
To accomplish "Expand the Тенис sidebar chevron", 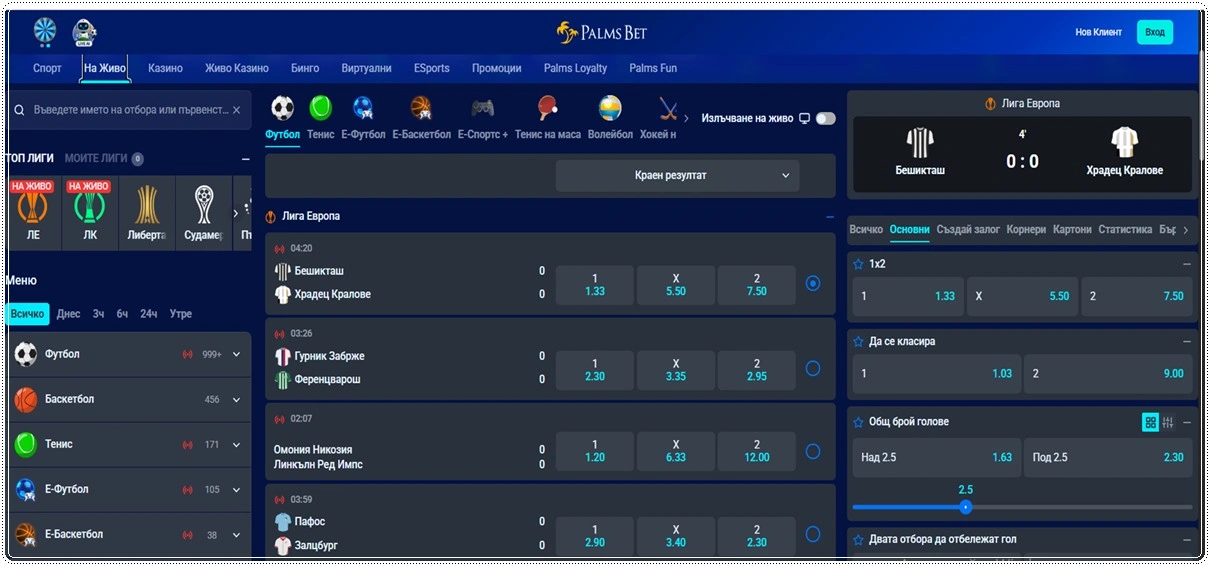I will [237, 444].
